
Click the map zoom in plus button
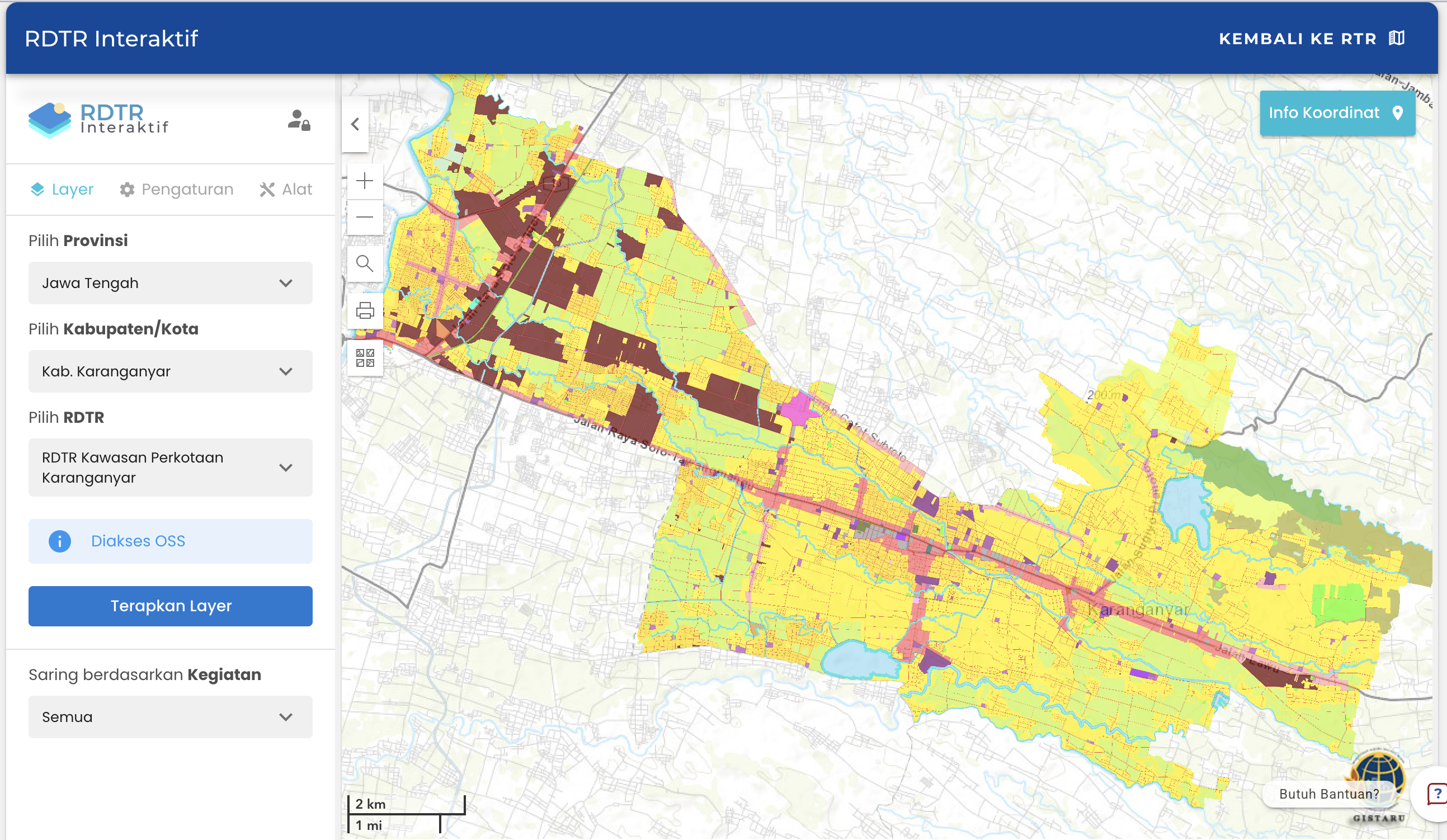[365, 181]
